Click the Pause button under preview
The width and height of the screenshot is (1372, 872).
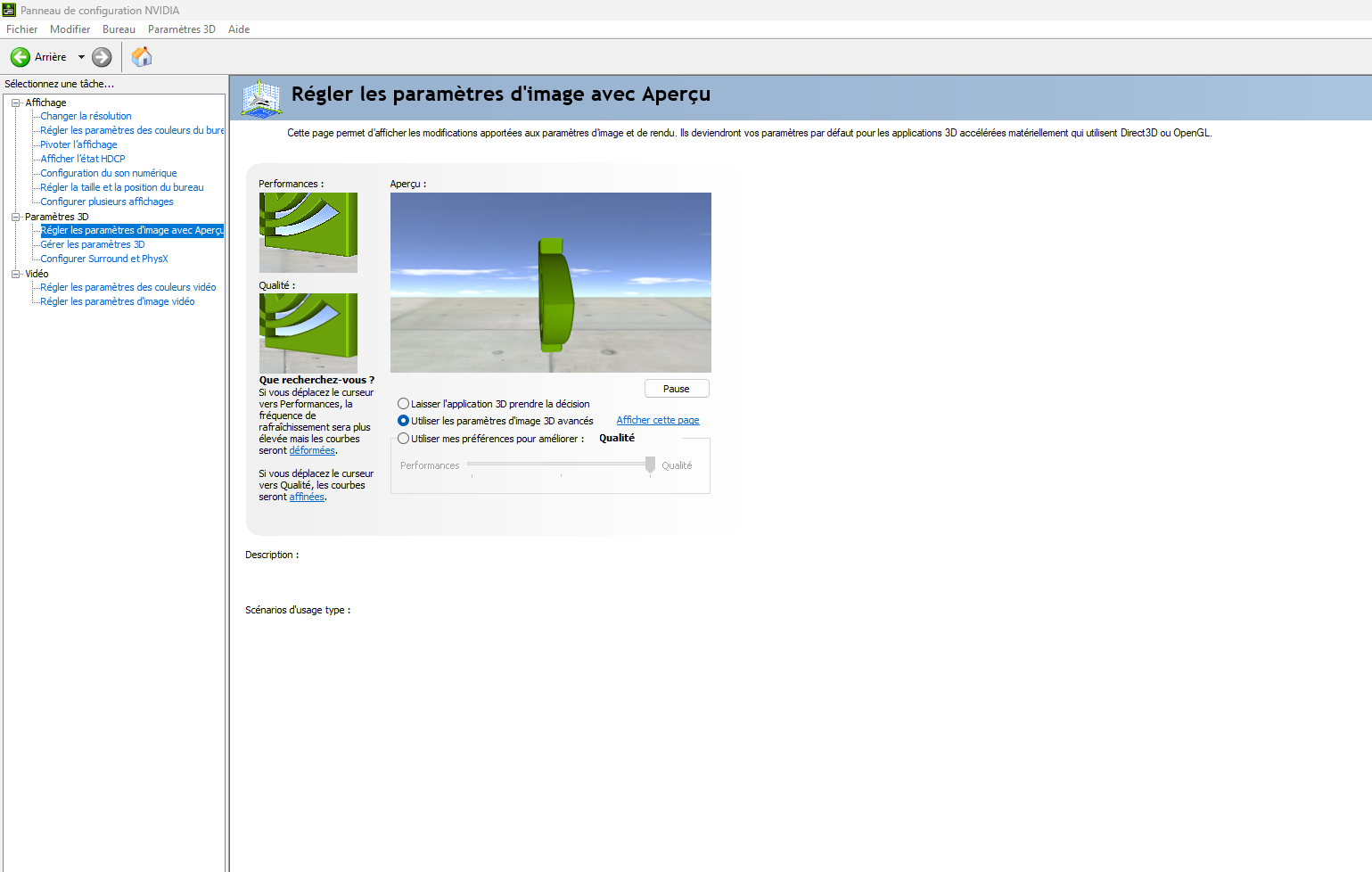click(x=677, y=389)
